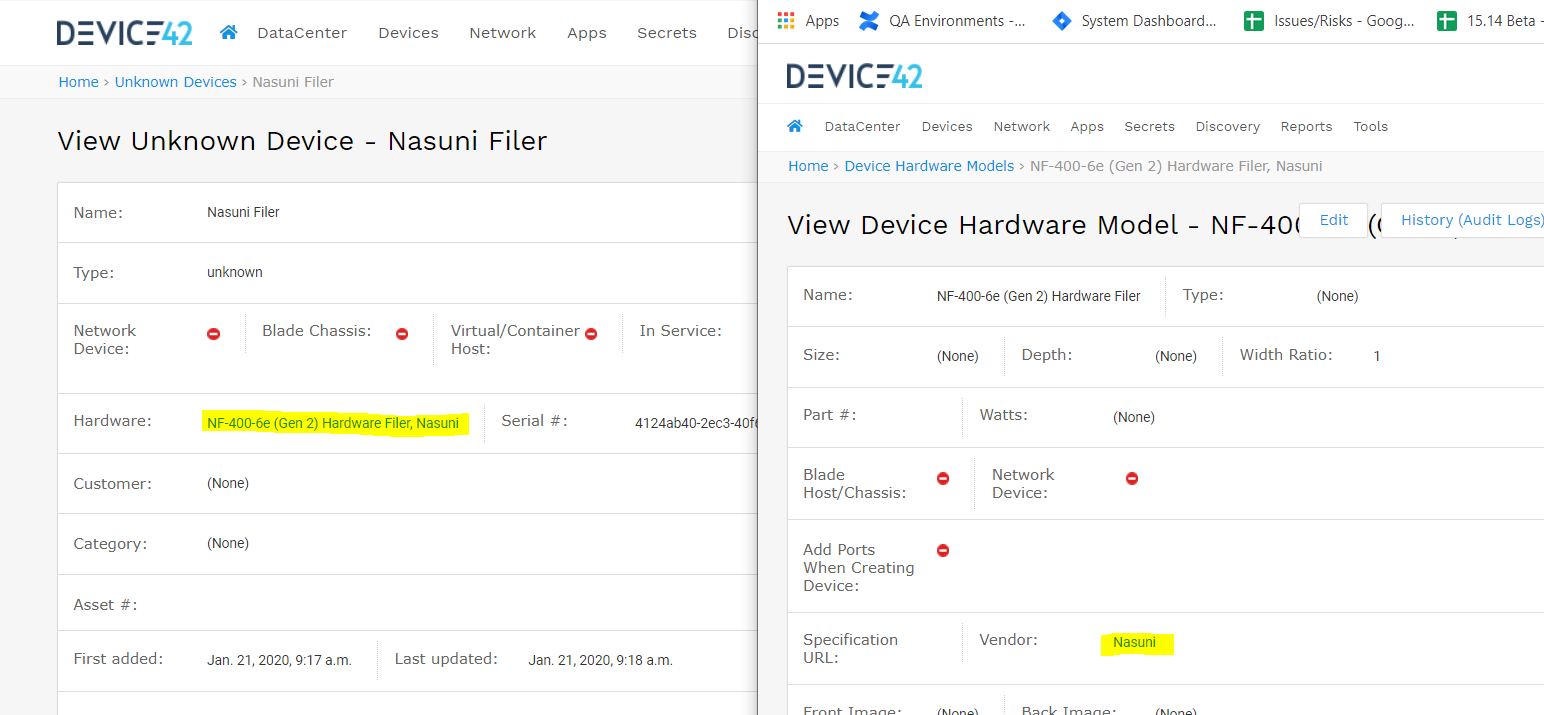Click Device42 logo in right window

(x=855, y=76)
